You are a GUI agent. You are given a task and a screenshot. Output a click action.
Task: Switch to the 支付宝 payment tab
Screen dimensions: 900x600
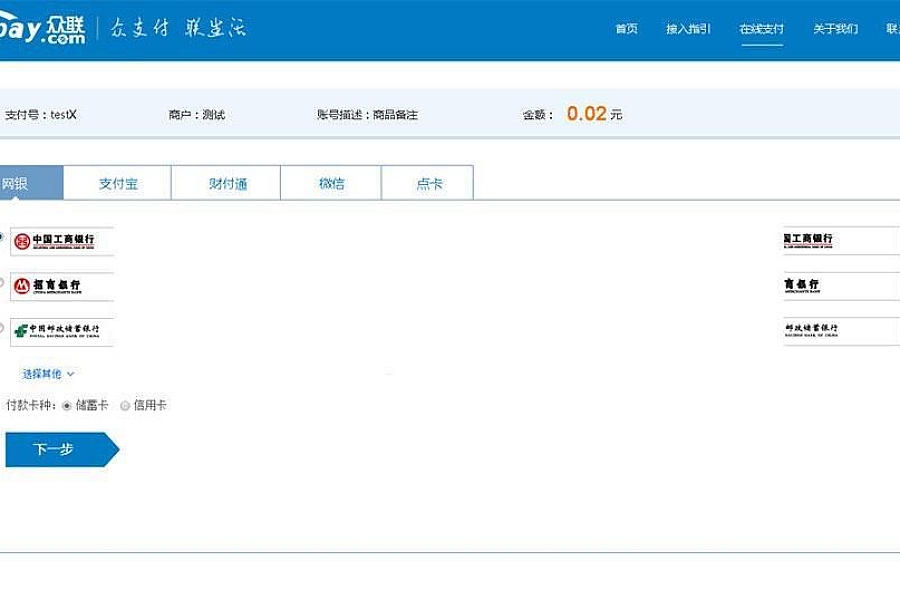coord(118,183)
